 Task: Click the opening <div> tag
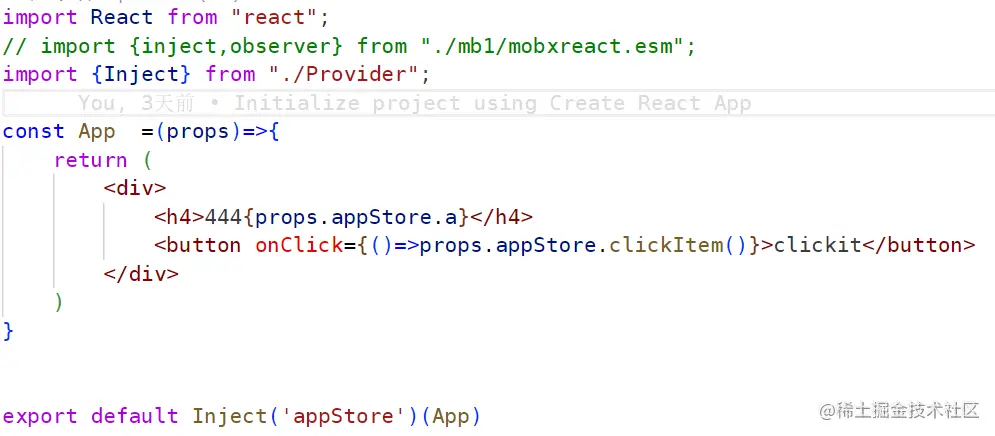point(135,188)
